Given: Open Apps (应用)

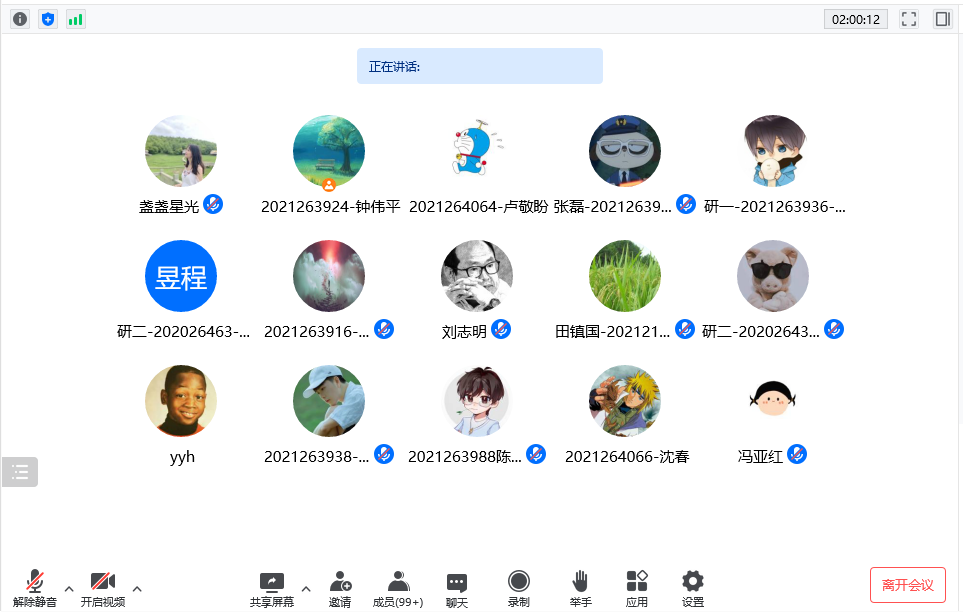Looking at the screenshot, I should [x=637, y=588].
